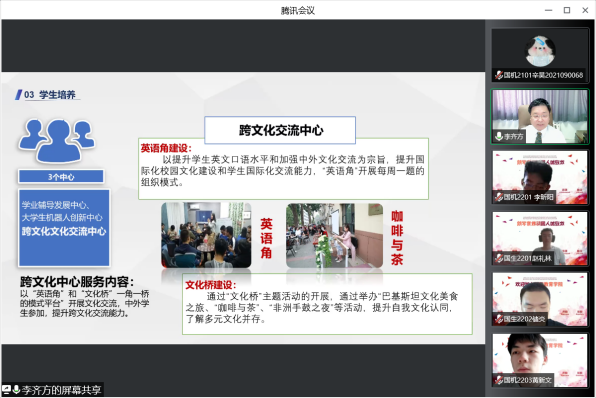The width and height of the screenshot is (596, 398).
Task: Select the 国机2201 李昕阳 video tile
Action: point(540,177)
